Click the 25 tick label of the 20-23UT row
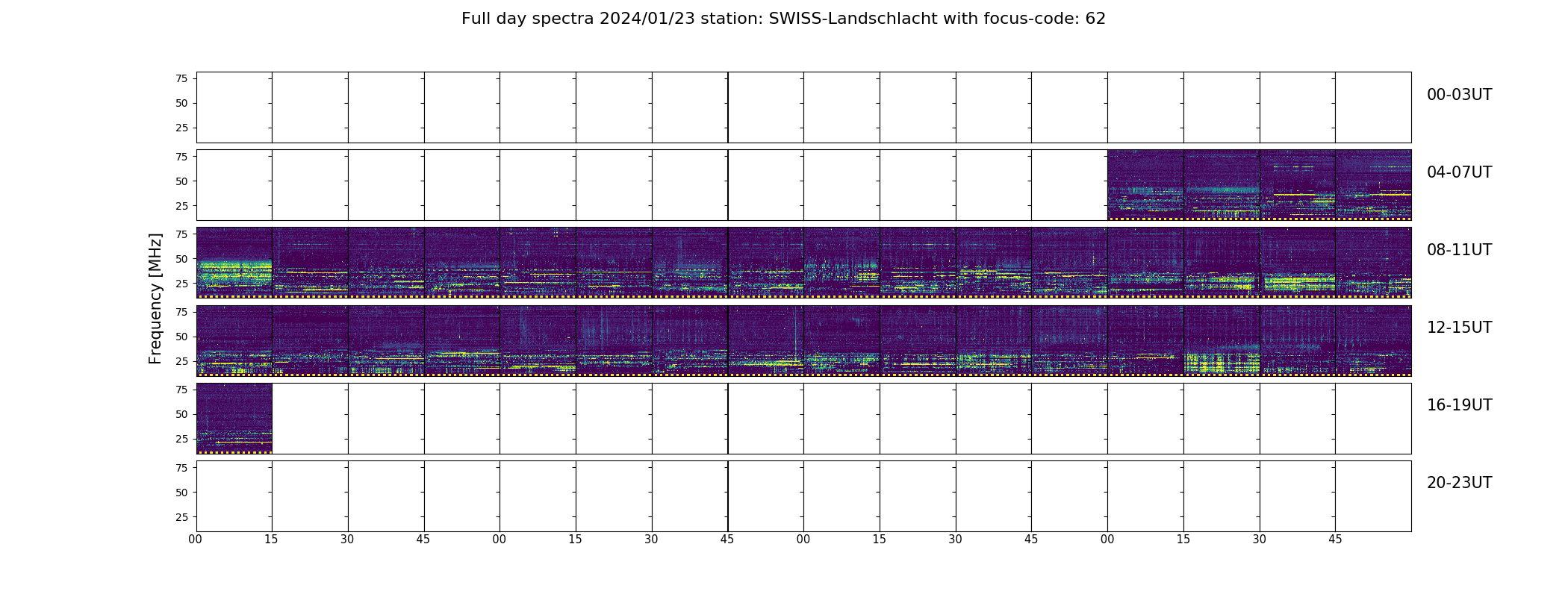 (181, 517)
